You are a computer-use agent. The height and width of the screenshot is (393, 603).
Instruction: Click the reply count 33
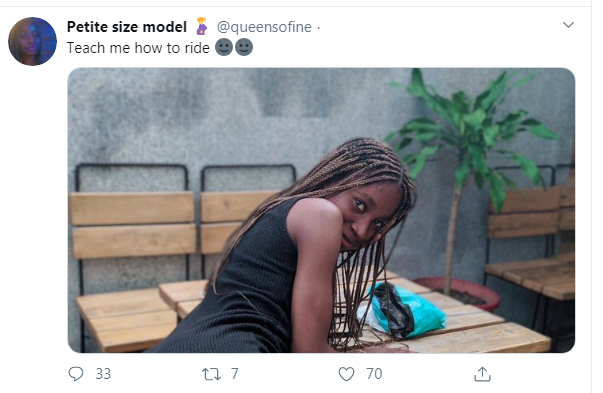pyautogui.click(x=103, y=374)
